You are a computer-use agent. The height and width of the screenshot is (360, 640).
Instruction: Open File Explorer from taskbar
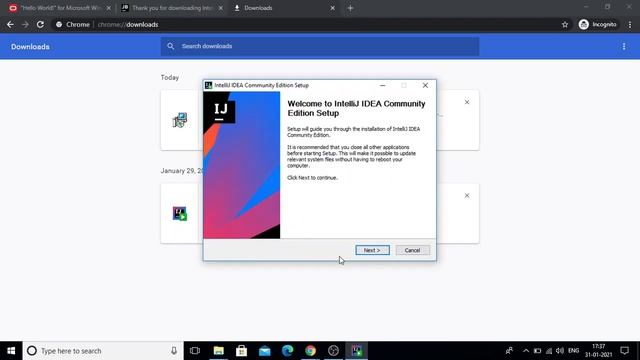tap(218, 351)
